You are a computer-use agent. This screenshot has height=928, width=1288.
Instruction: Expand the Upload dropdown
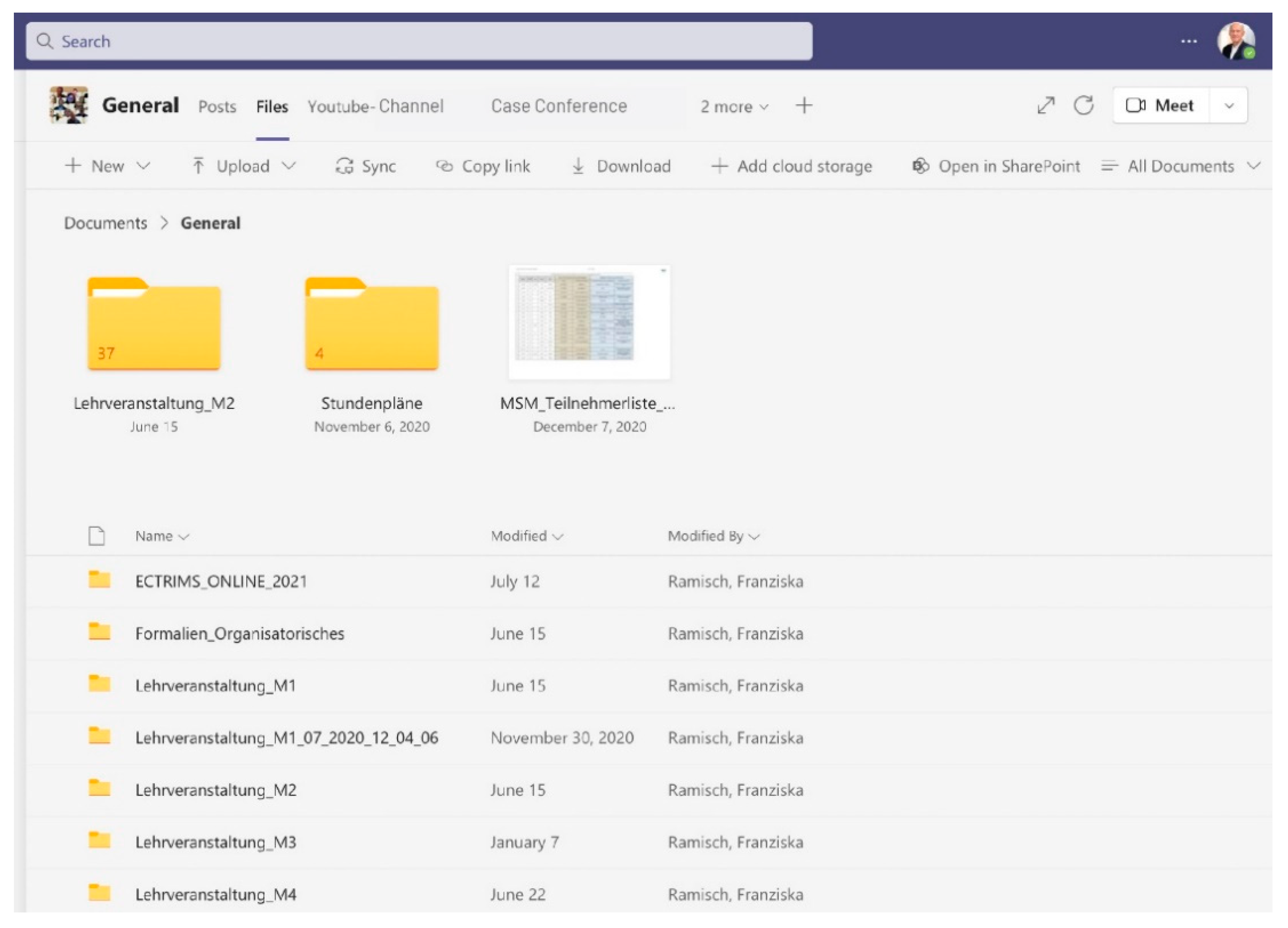pyautogui.click(x=289, y=166)
